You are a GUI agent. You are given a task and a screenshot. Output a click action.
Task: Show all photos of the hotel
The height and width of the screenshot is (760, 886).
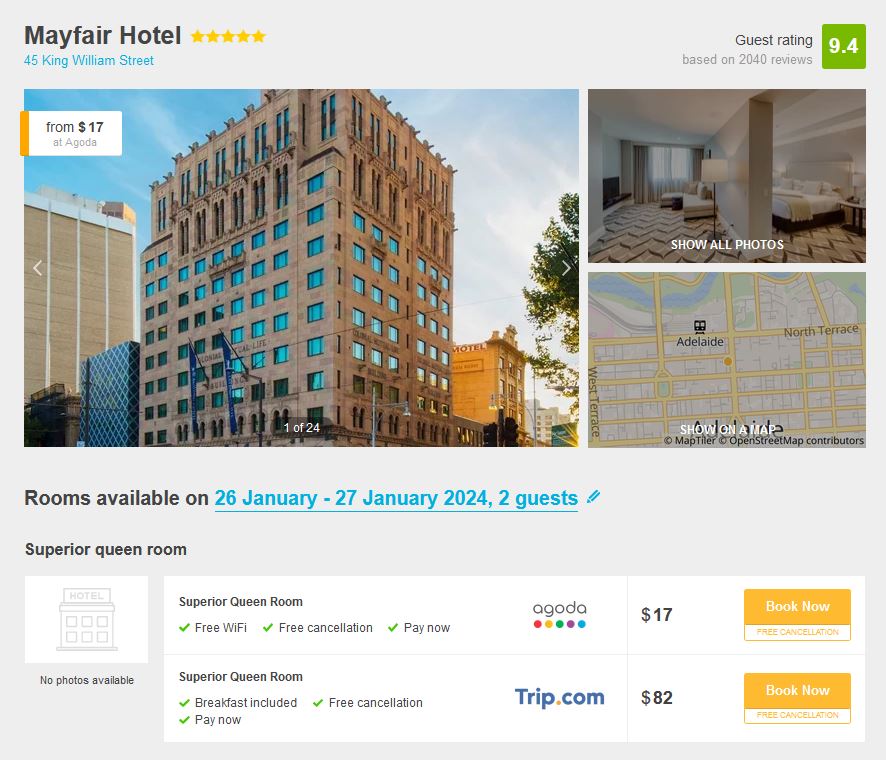click(727, 245)
